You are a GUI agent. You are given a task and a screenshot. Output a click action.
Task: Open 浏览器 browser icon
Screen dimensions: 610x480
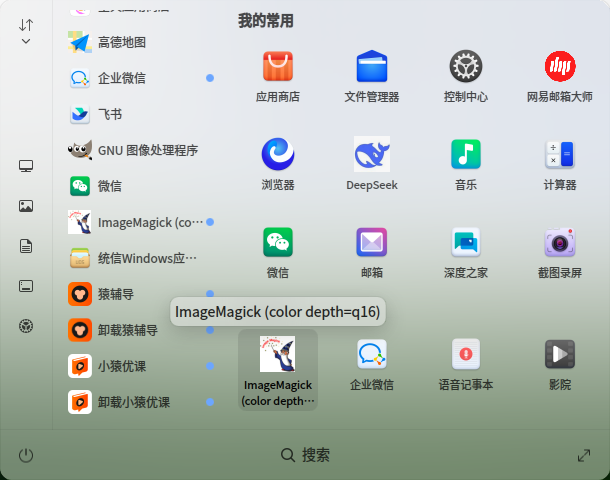[277, 154]
